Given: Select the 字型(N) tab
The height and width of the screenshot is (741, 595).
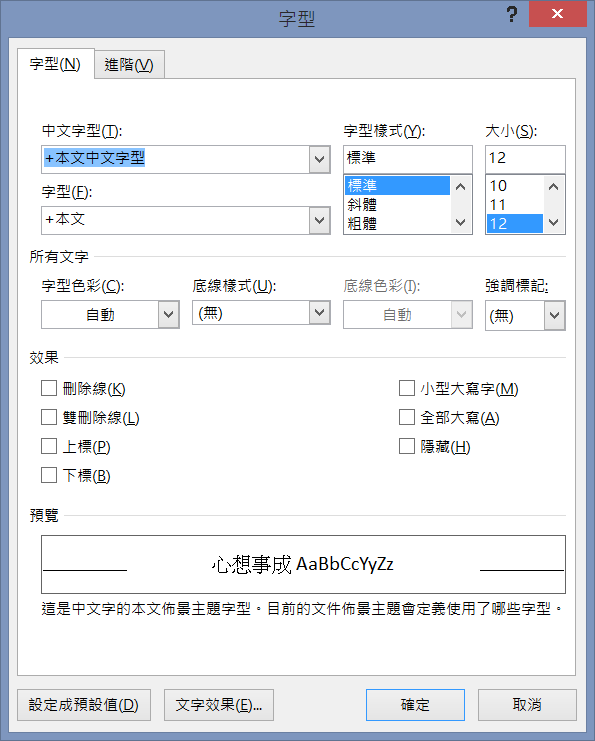Looking at the screenshot, I should (x=55, y=64).
